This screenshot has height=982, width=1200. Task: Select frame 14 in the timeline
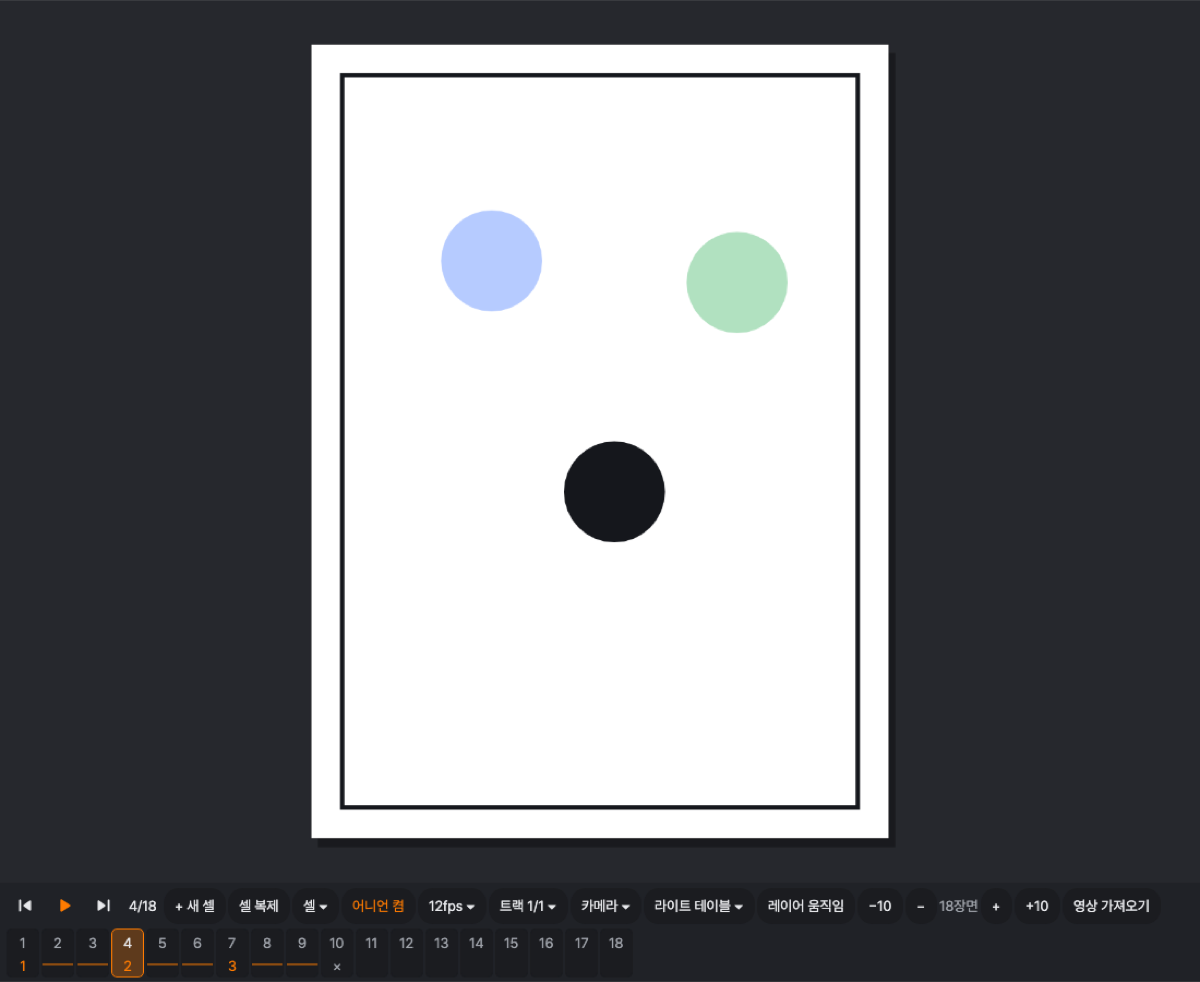point(476,953)
